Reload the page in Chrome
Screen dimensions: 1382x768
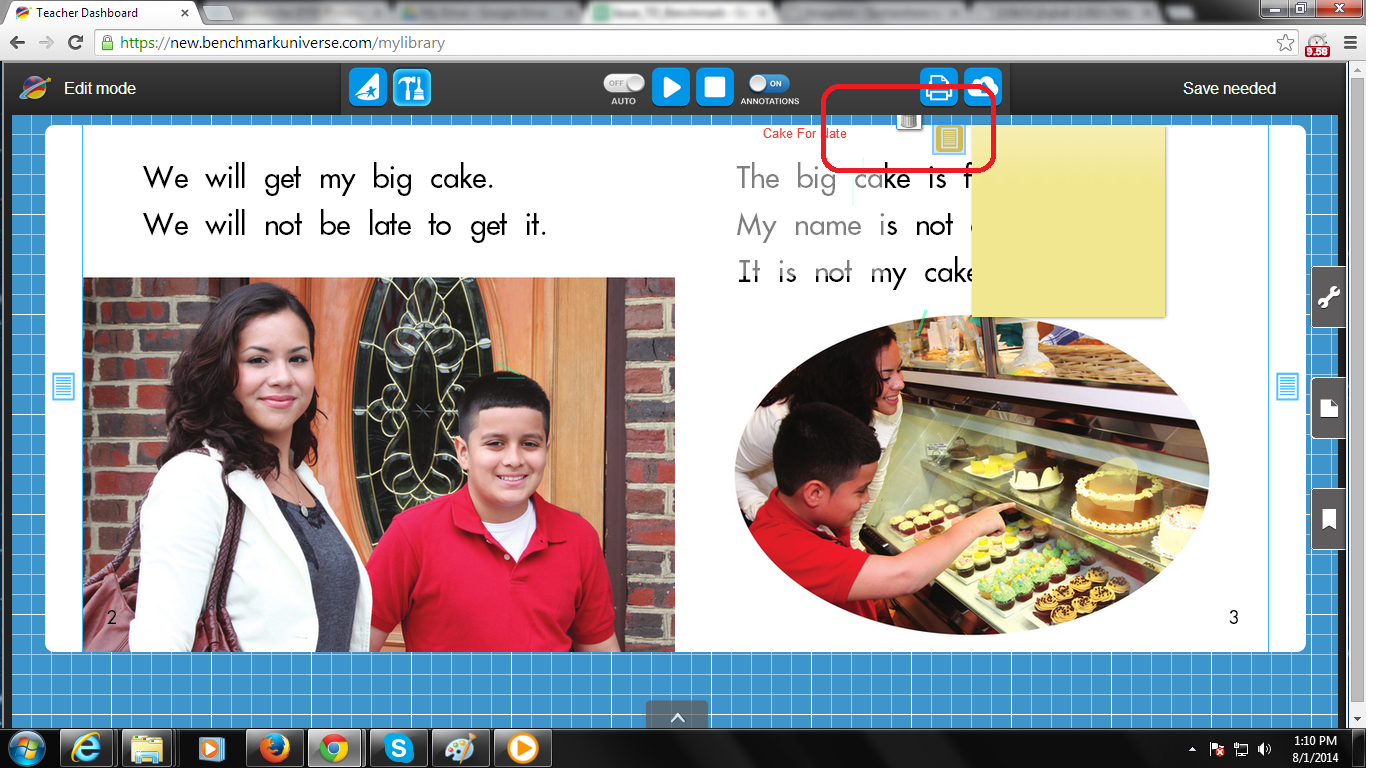(75, 43)
